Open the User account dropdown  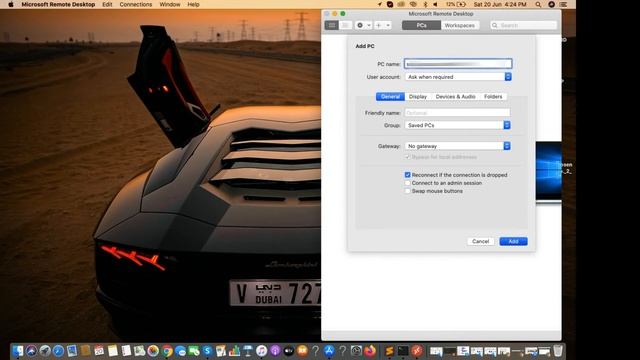tap(458, 77)
